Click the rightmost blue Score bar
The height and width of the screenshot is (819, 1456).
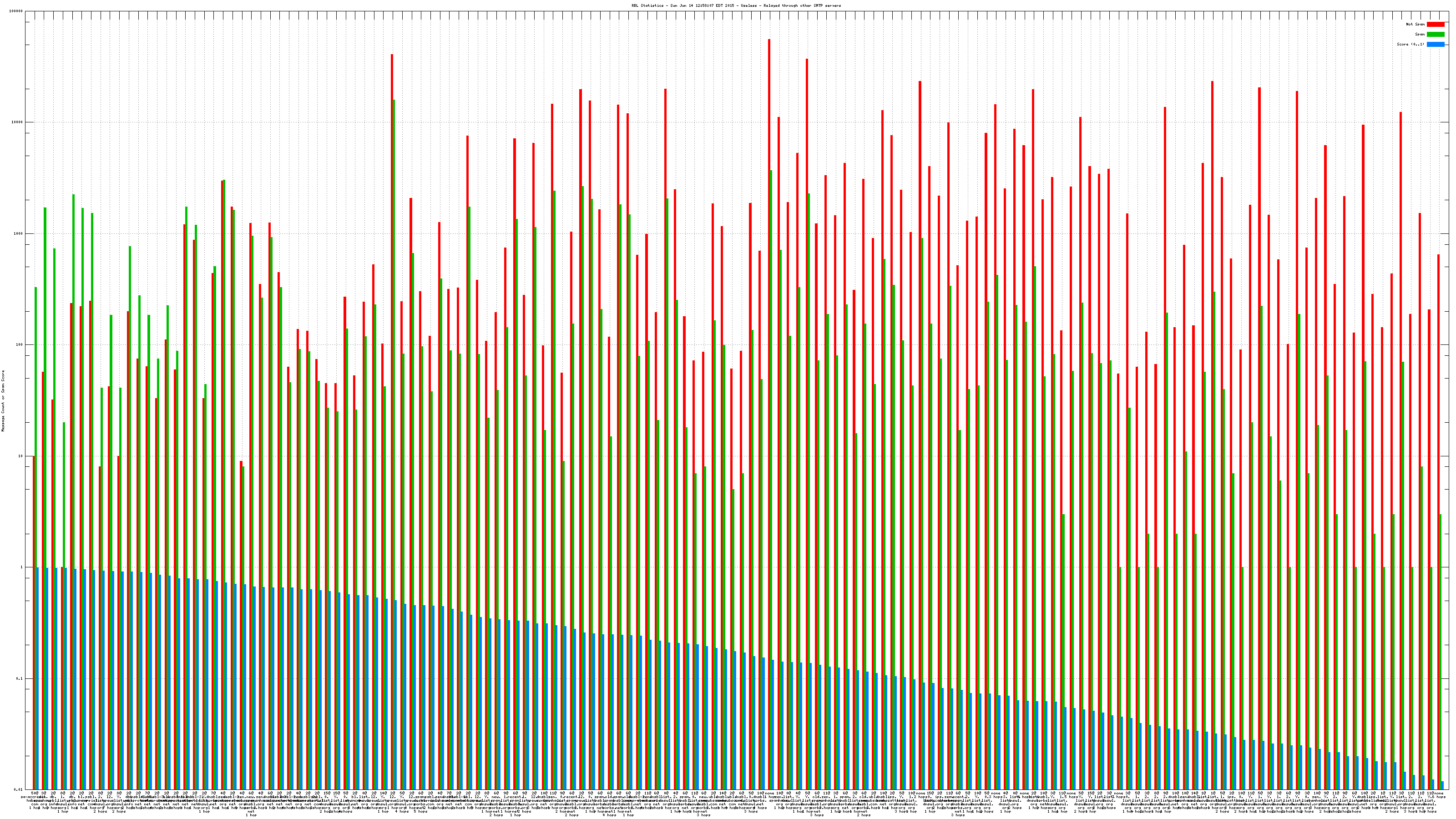click(1442, 785)
